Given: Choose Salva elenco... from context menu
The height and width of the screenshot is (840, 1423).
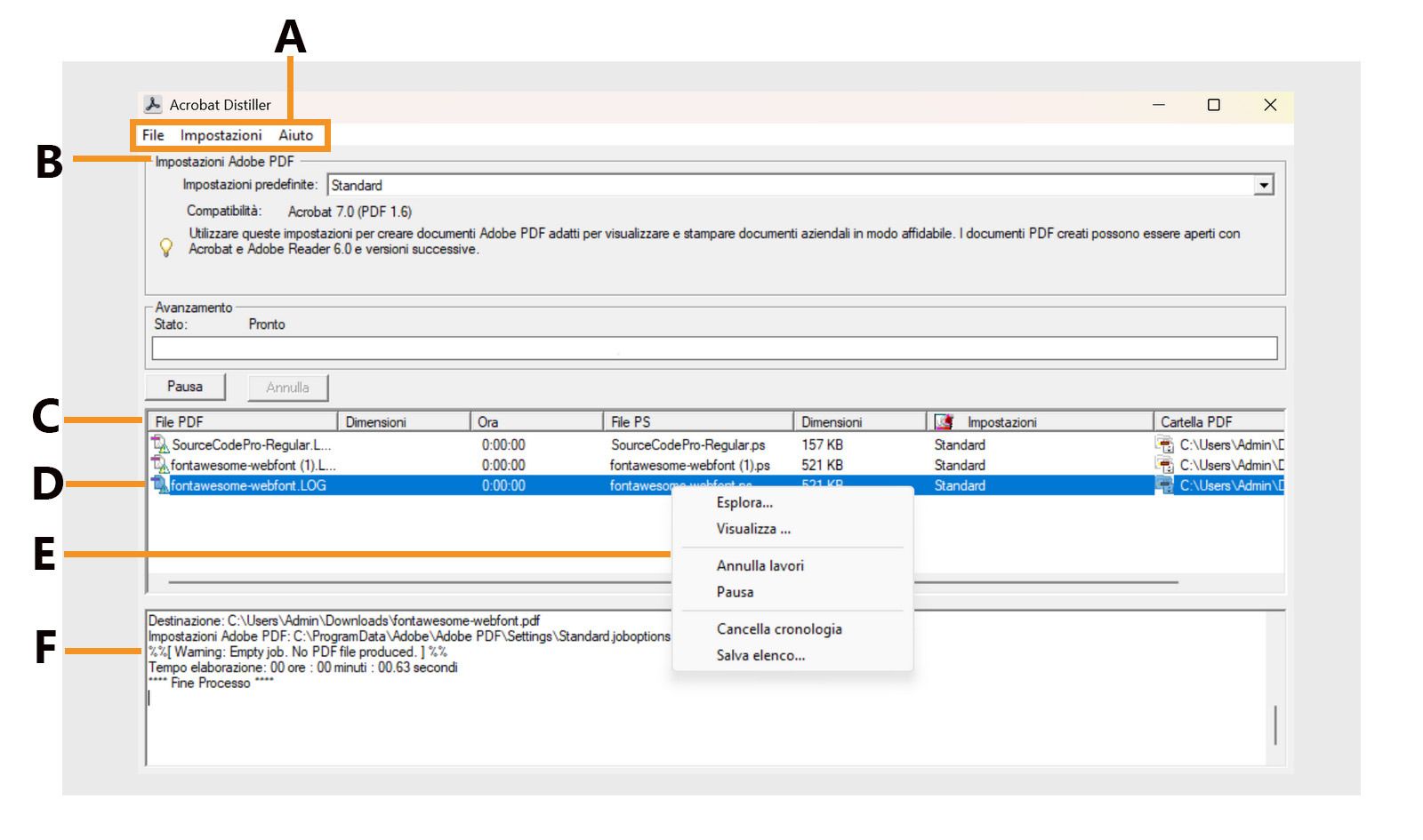Looking at the screenshot, I should (760, 656).
